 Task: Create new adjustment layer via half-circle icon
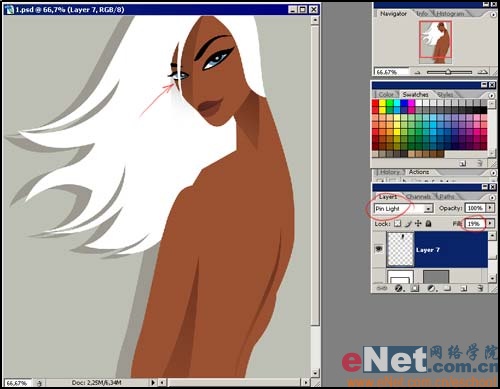point(431,288)
